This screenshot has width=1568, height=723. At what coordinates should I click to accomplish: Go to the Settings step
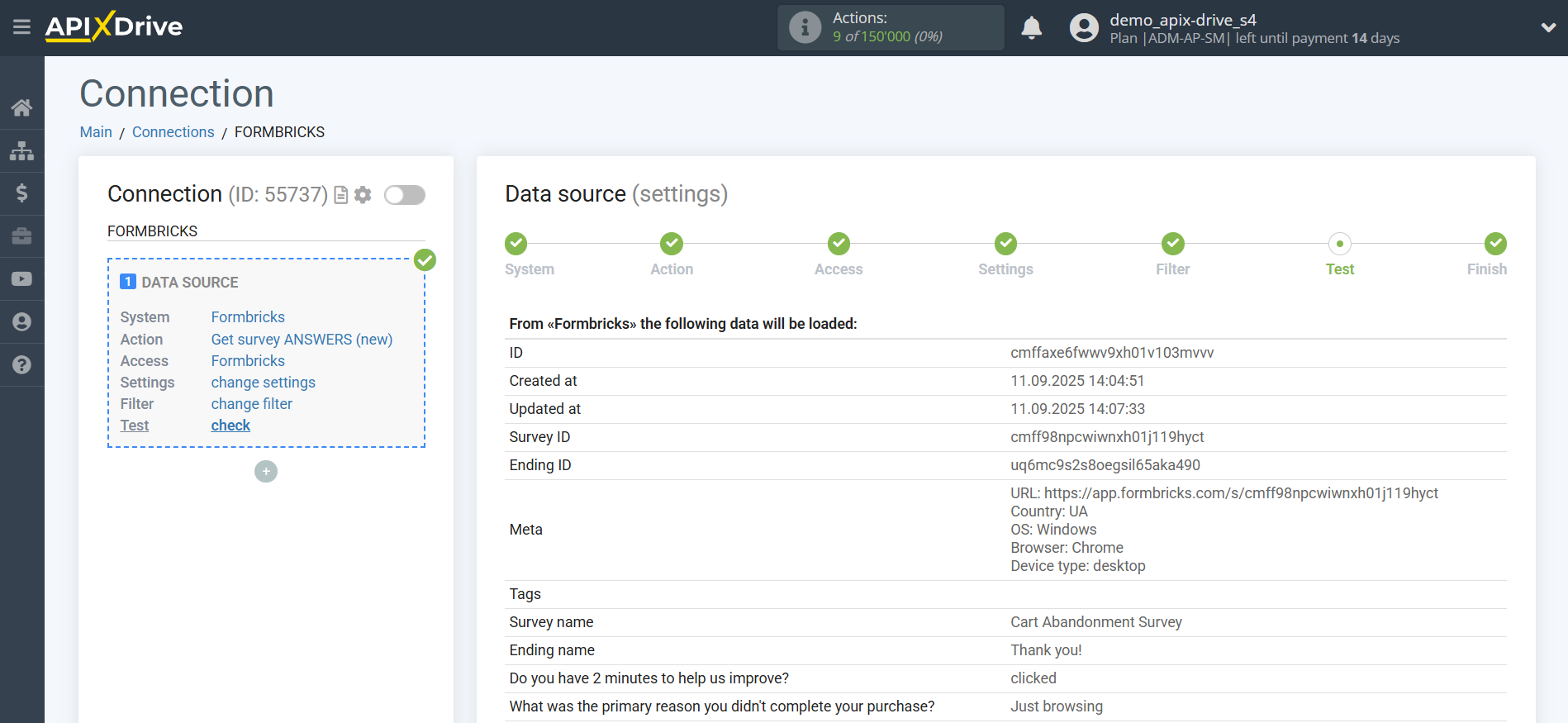[1005, 269]
